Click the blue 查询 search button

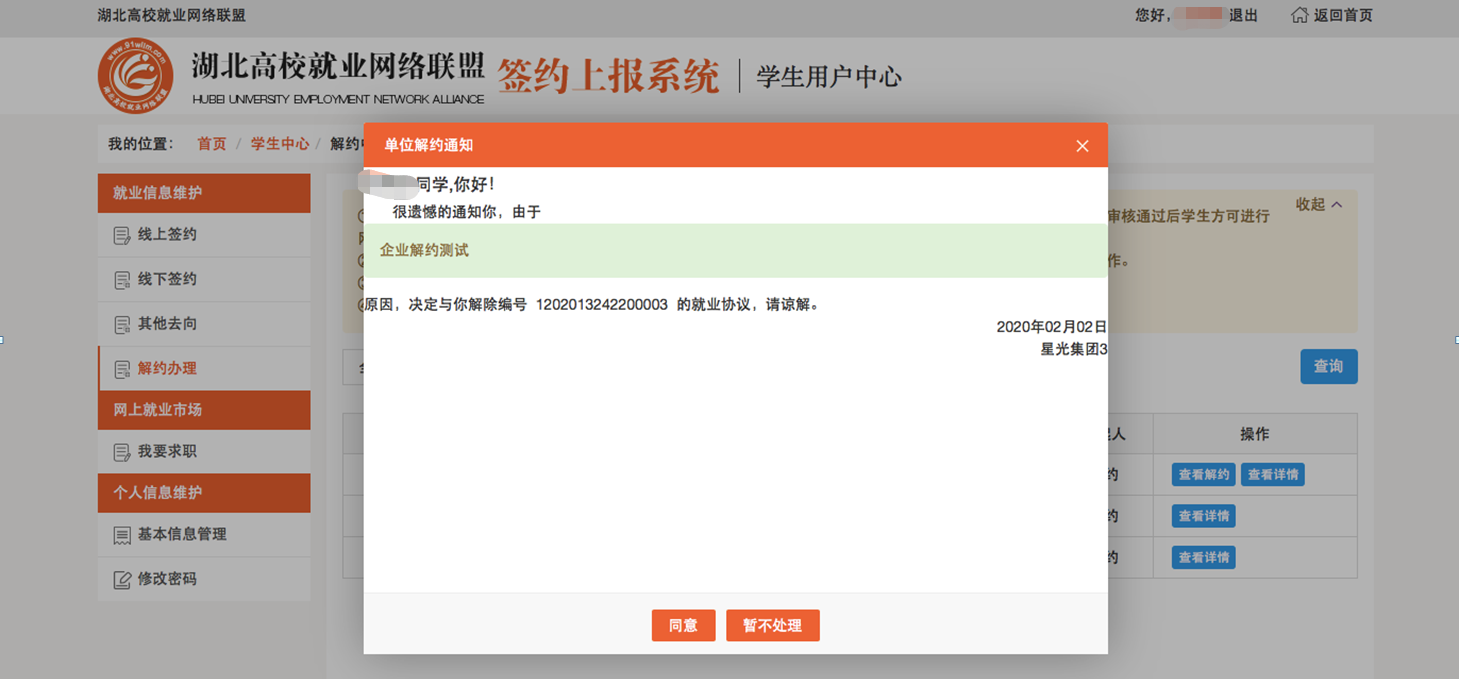click(x=1328, y=367)
